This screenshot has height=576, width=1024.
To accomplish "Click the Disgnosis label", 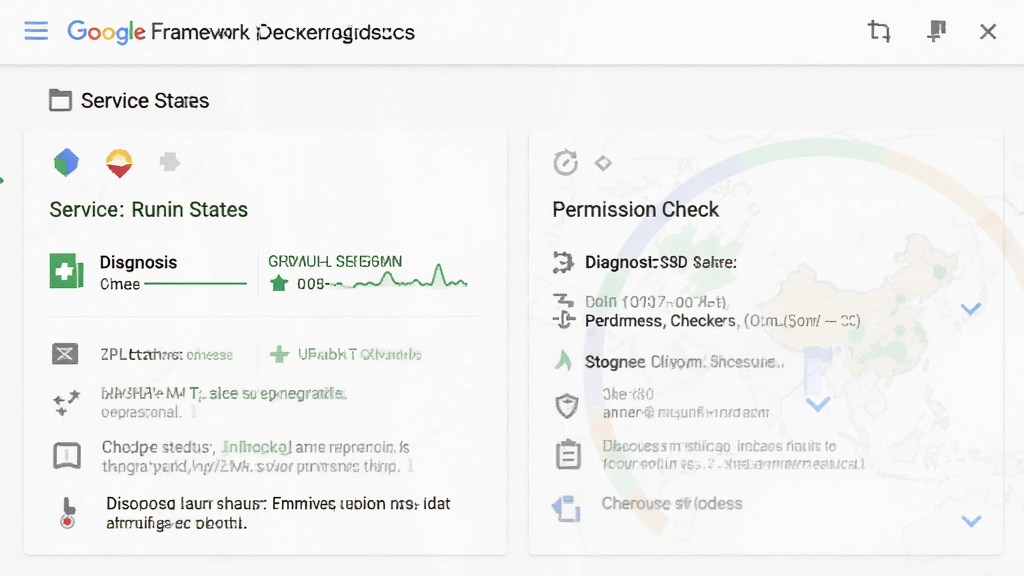I will tap(138, 263).
